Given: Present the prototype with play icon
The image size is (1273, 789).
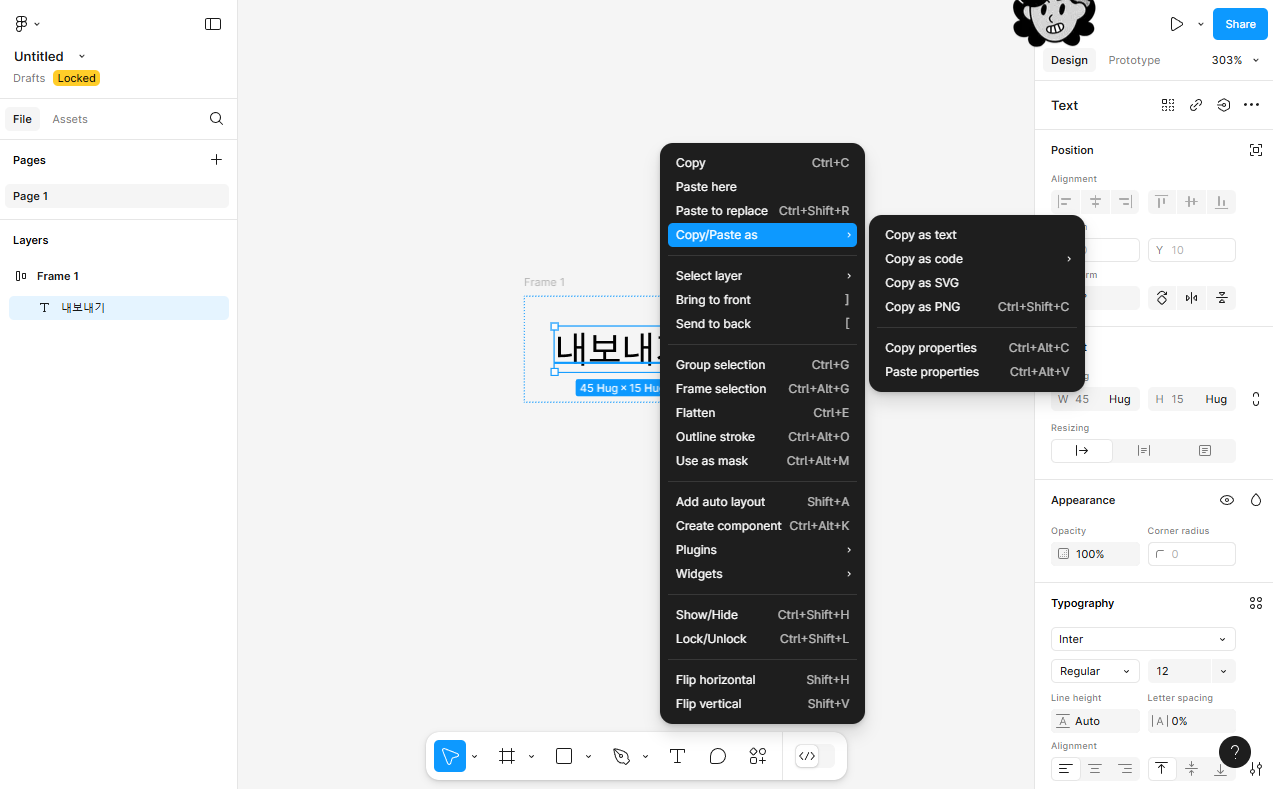Looking at the screenshot, I should tap(1177, 24).
